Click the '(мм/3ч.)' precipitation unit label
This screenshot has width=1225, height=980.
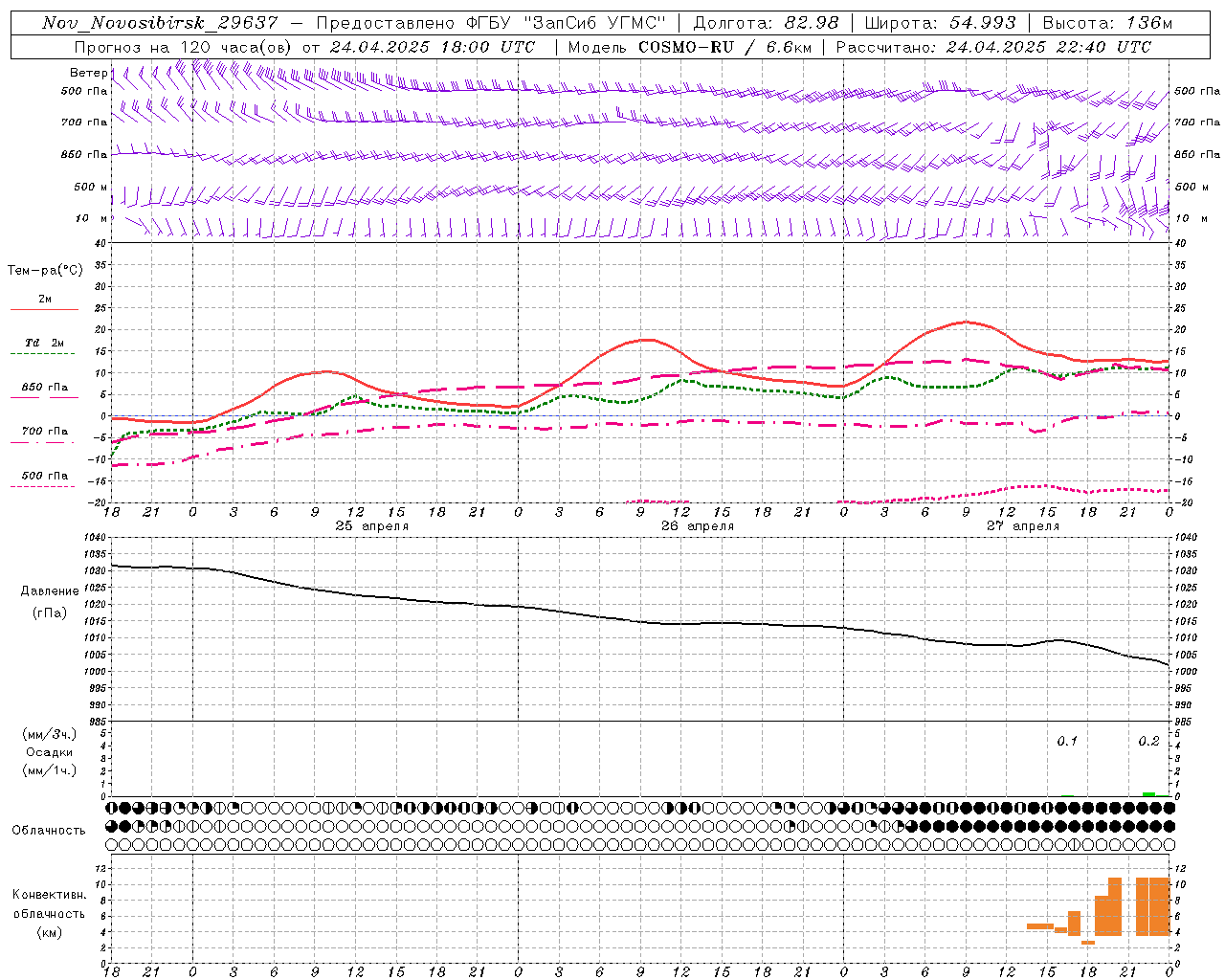click(50, 735)
